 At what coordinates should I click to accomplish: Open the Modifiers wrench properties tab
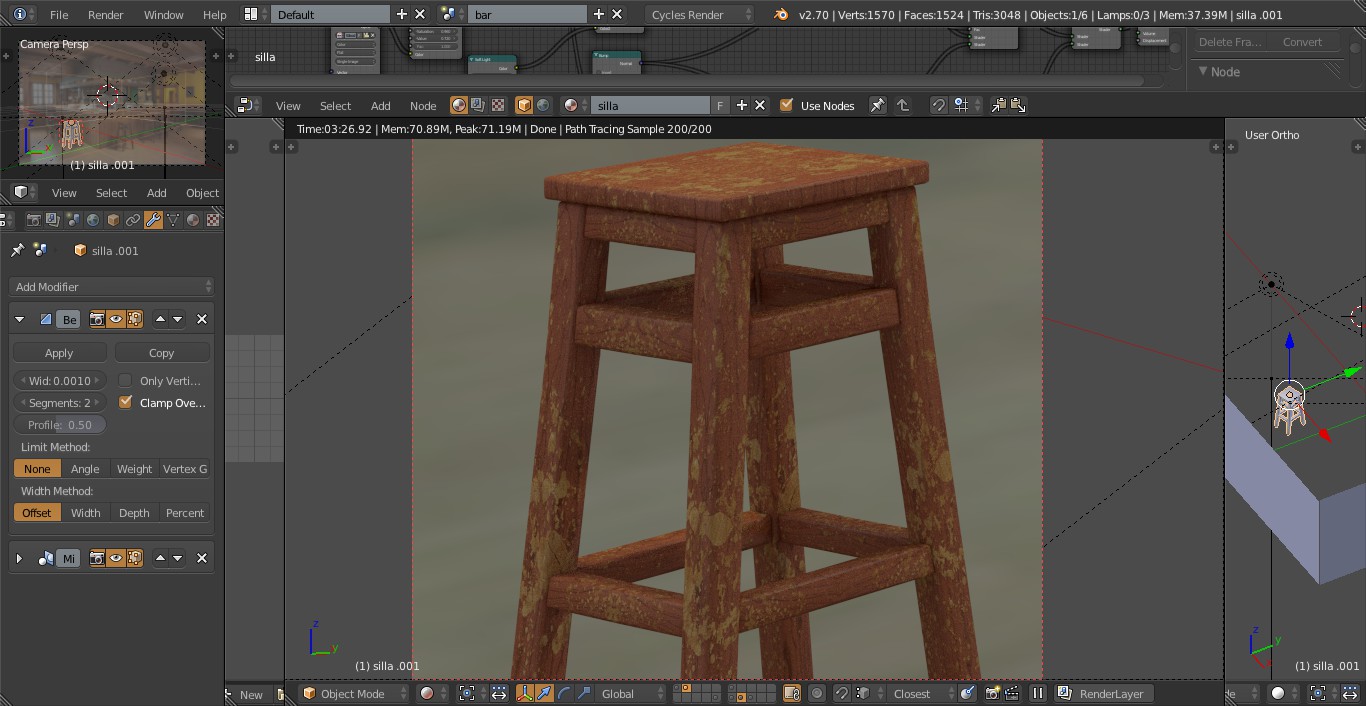[x=153, y=220]
